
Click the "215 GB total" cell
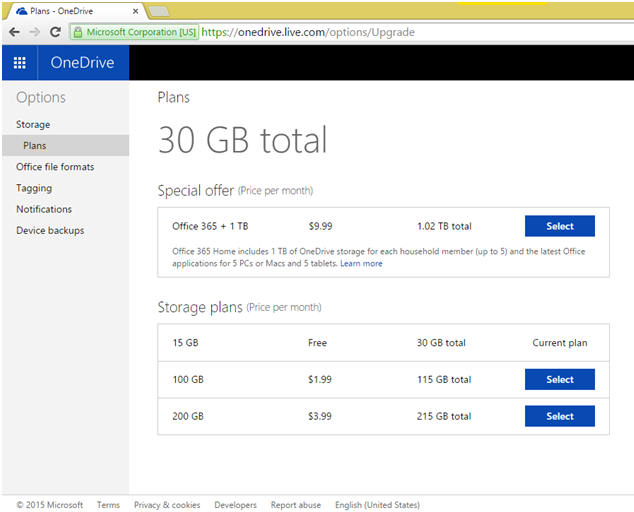[444, 416]
